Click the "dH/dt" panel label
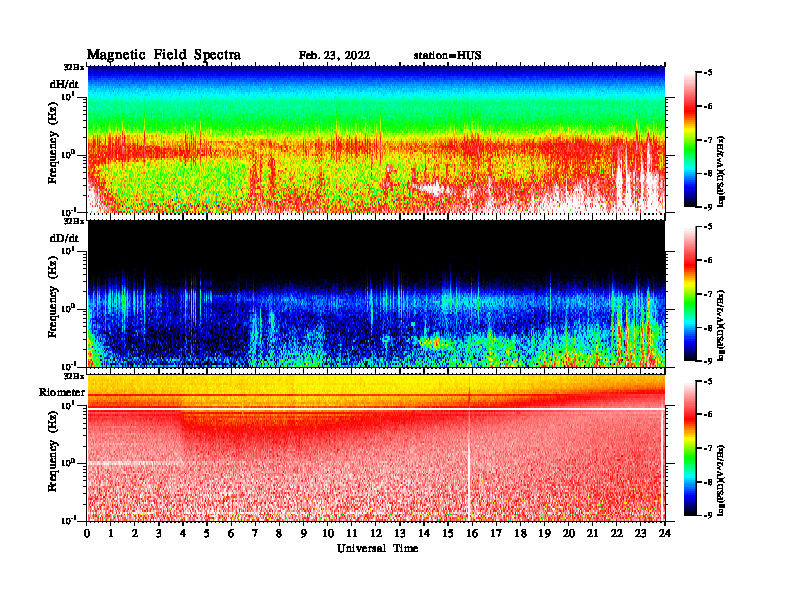 tap(64, 84)
